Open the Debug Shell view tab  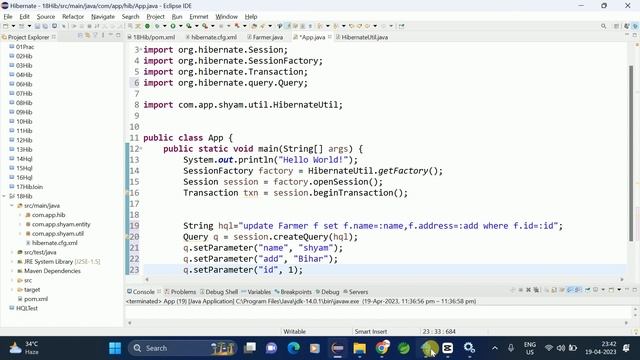[x=219, y=292]
